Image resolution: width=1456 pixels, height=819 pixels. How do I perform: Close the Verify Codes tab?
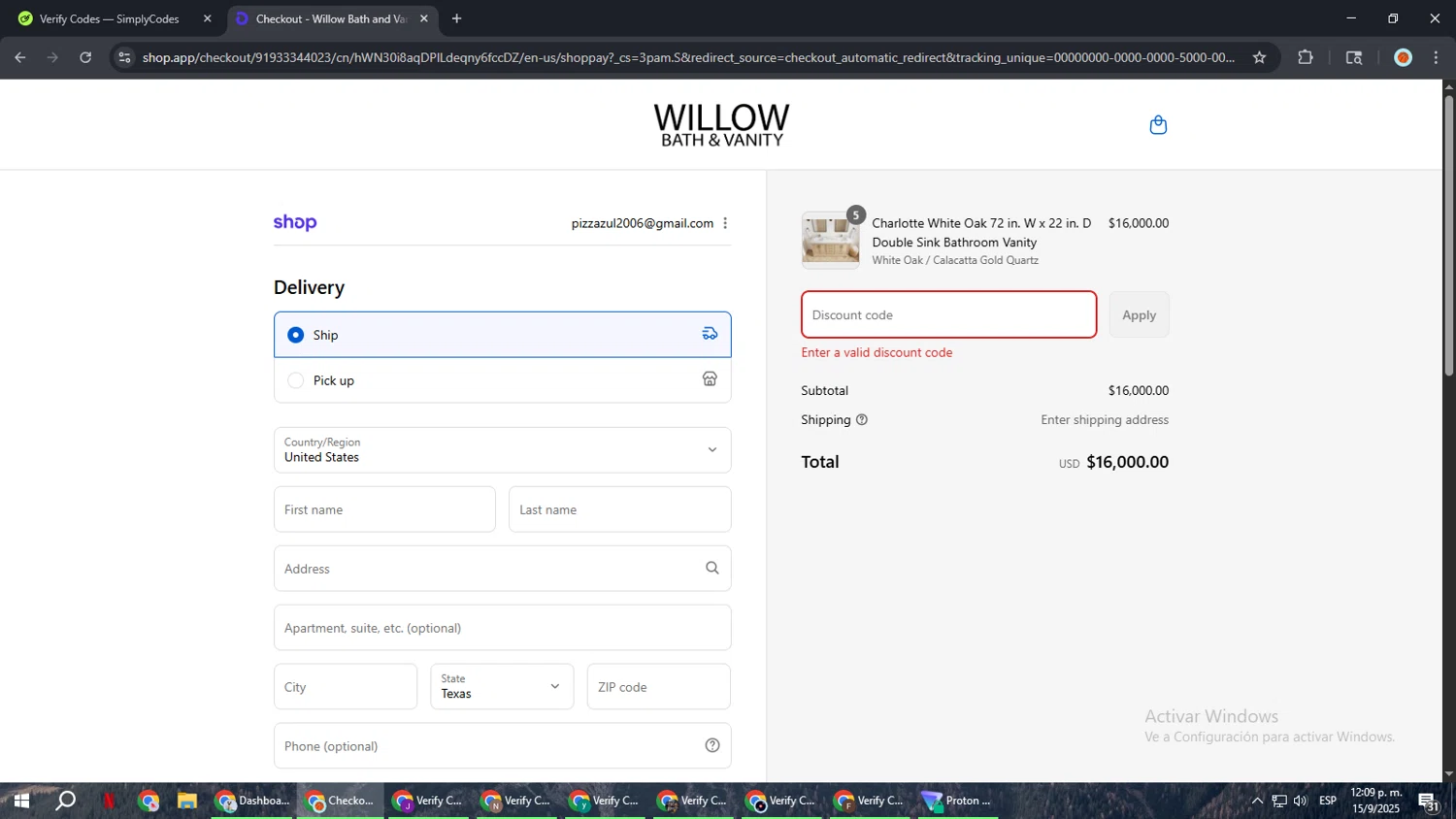[207, 18]
